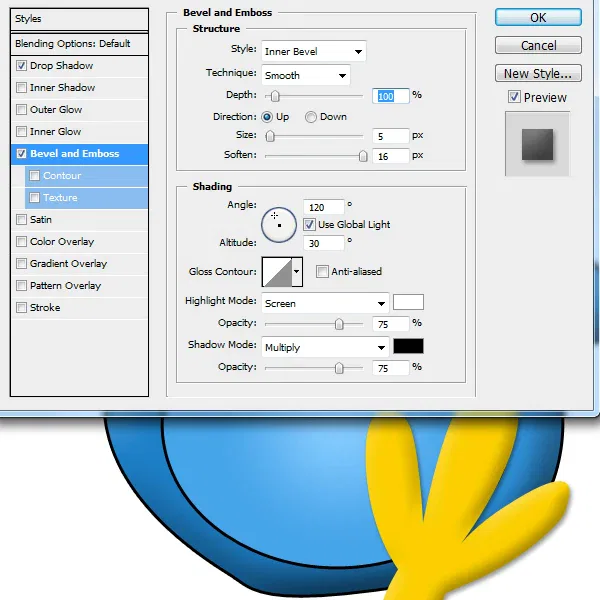The height and width of the screenshot is (600, 600).
Task: Click the white Highlight Mode color swatch
Action: (x=408, y=302)
